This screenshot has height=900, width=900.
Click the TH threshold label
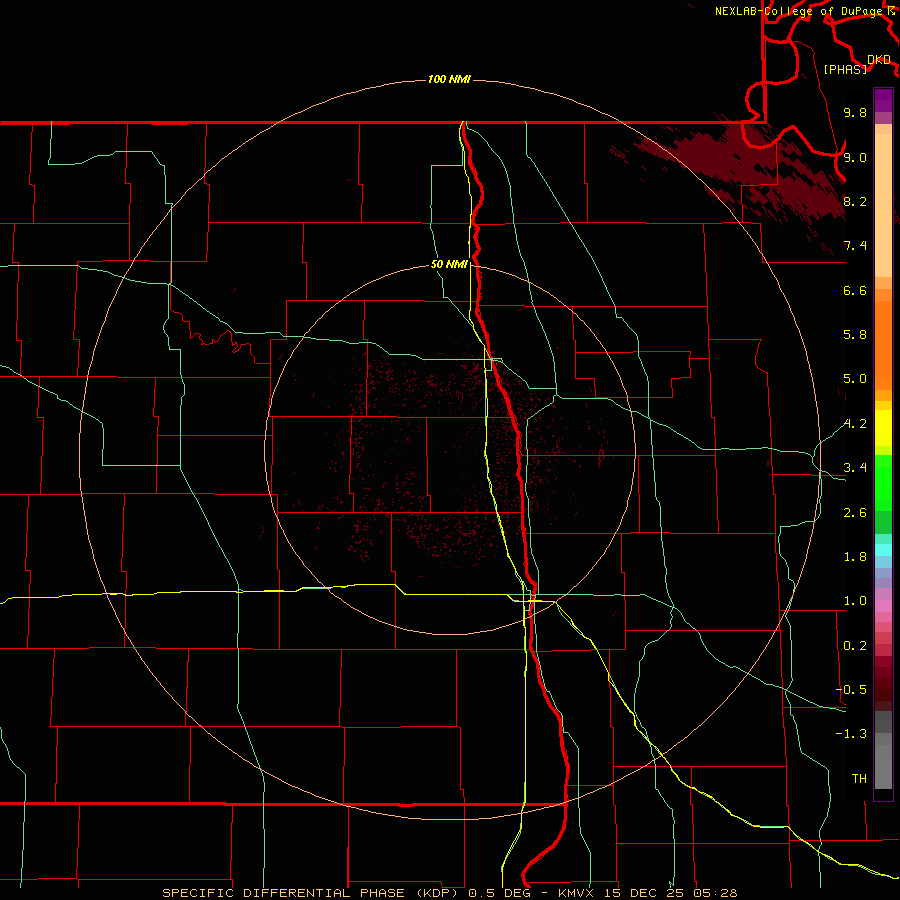pyautogui.click(x=859, y=779)
